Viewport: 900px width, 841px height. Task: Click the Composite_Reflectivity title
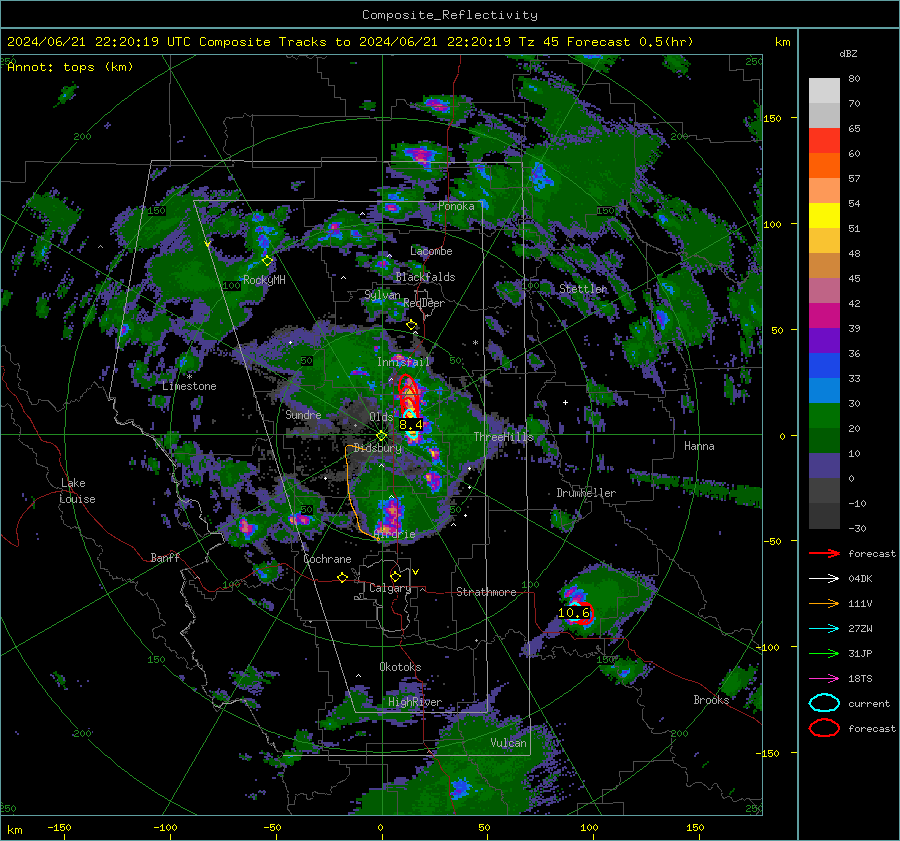click(x=449, y=15)
